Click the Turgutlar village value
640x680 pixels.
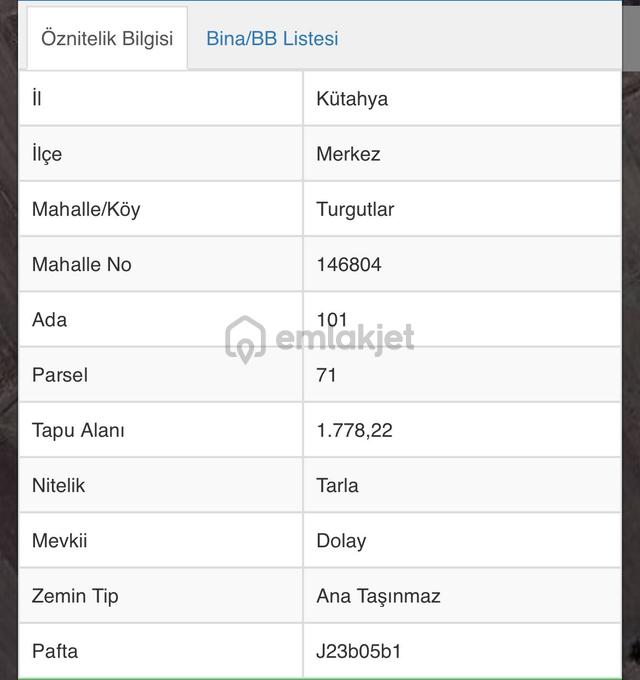pos(355,209)
